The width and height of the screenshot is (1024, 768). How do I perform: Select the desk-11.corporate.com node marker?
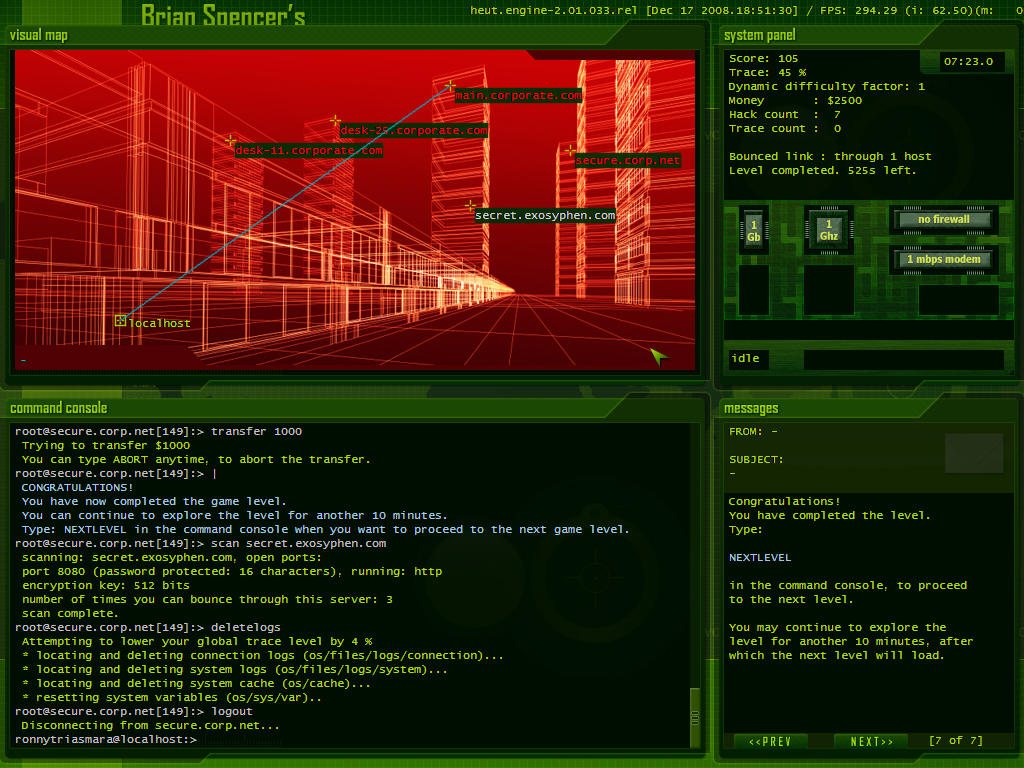pyautogui.click(x=231, y=141)
